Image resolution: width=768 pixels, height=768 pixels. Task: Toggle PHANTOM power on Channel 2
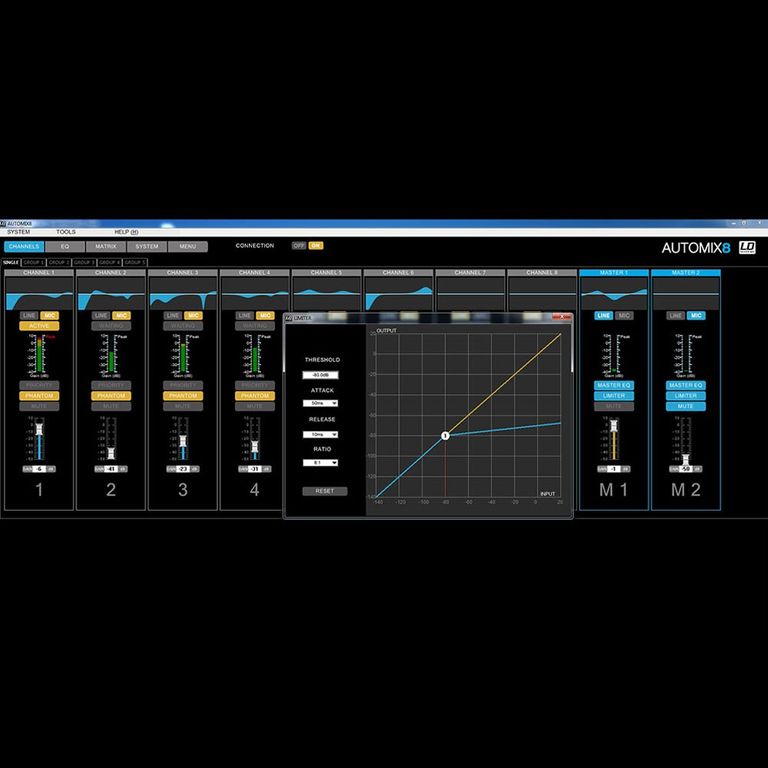click(111, 396)
